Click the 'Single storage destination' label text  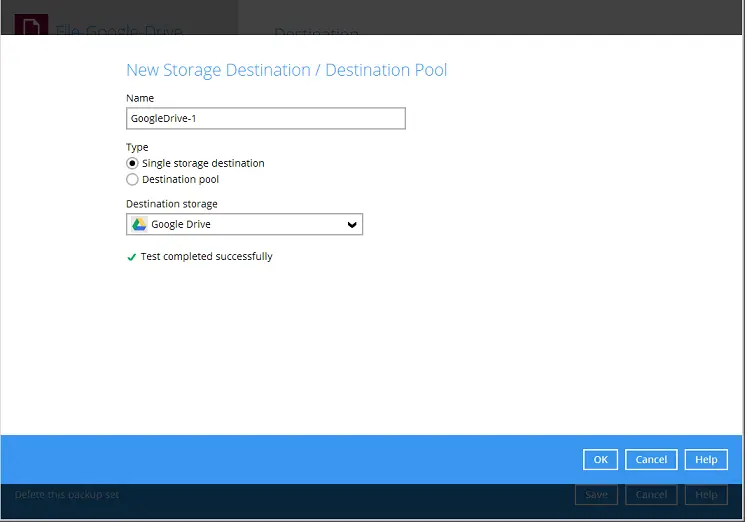[203, 163]
